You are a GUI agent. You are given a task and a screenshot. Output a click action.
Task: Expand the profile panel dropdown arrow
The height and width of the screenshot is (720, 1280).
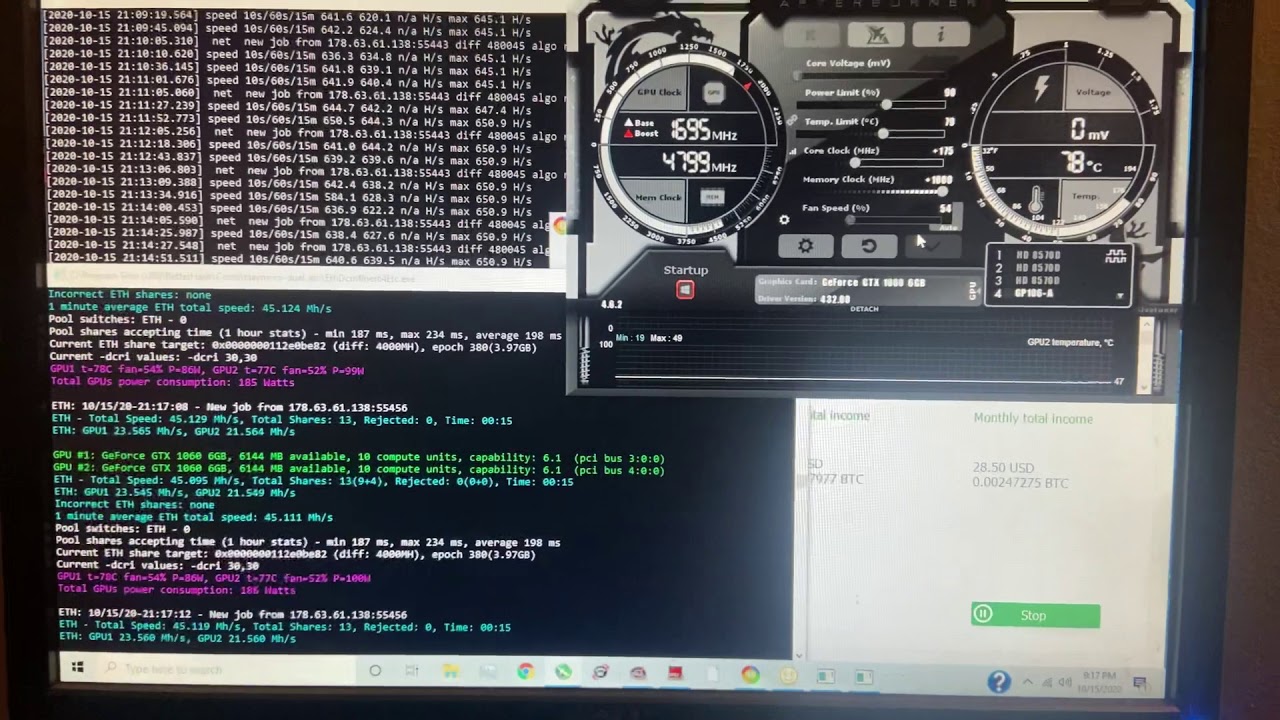click(x=1120, y=296)
